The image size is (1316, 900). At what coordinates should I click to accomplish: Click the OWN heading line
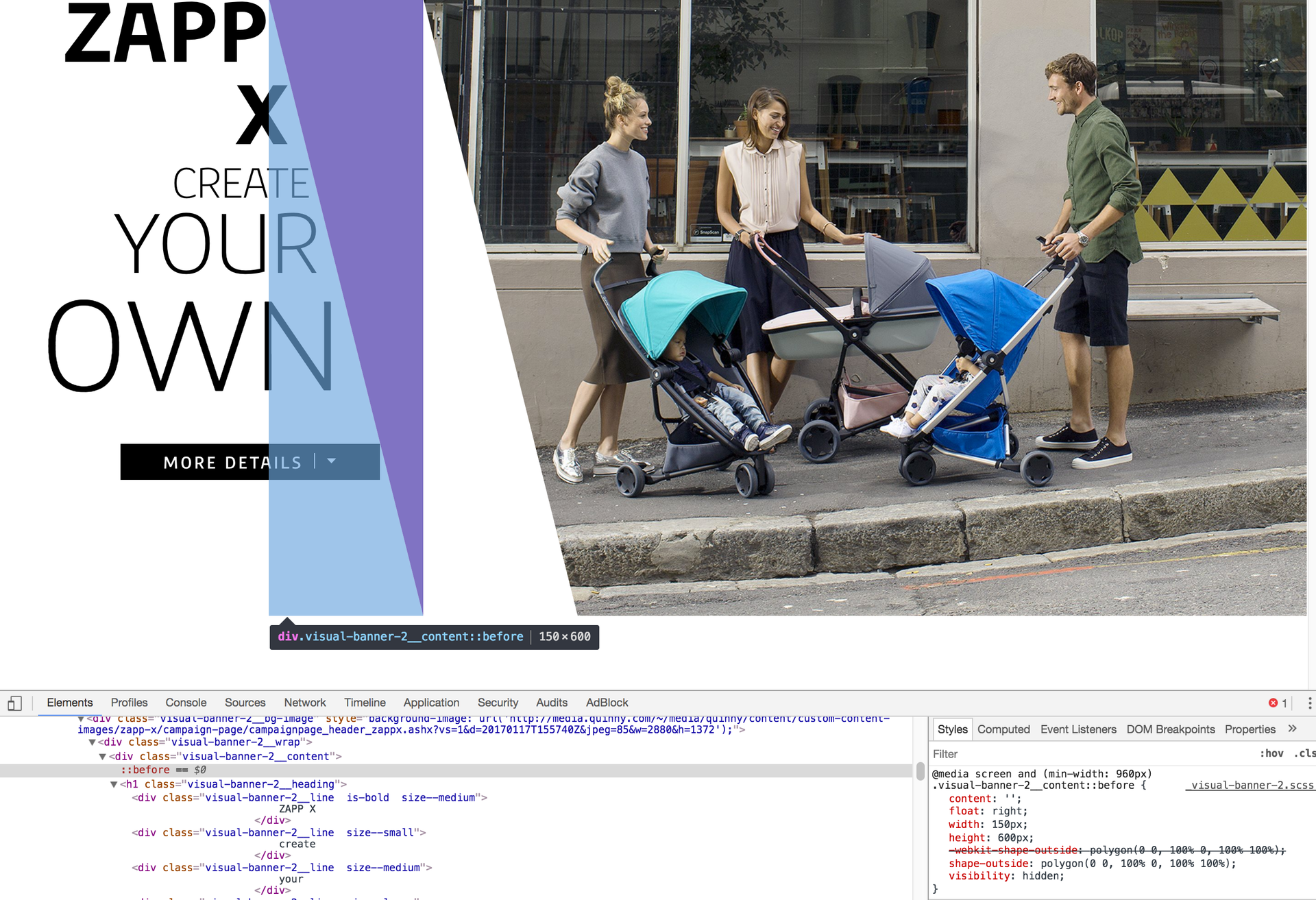coord(191,345)
